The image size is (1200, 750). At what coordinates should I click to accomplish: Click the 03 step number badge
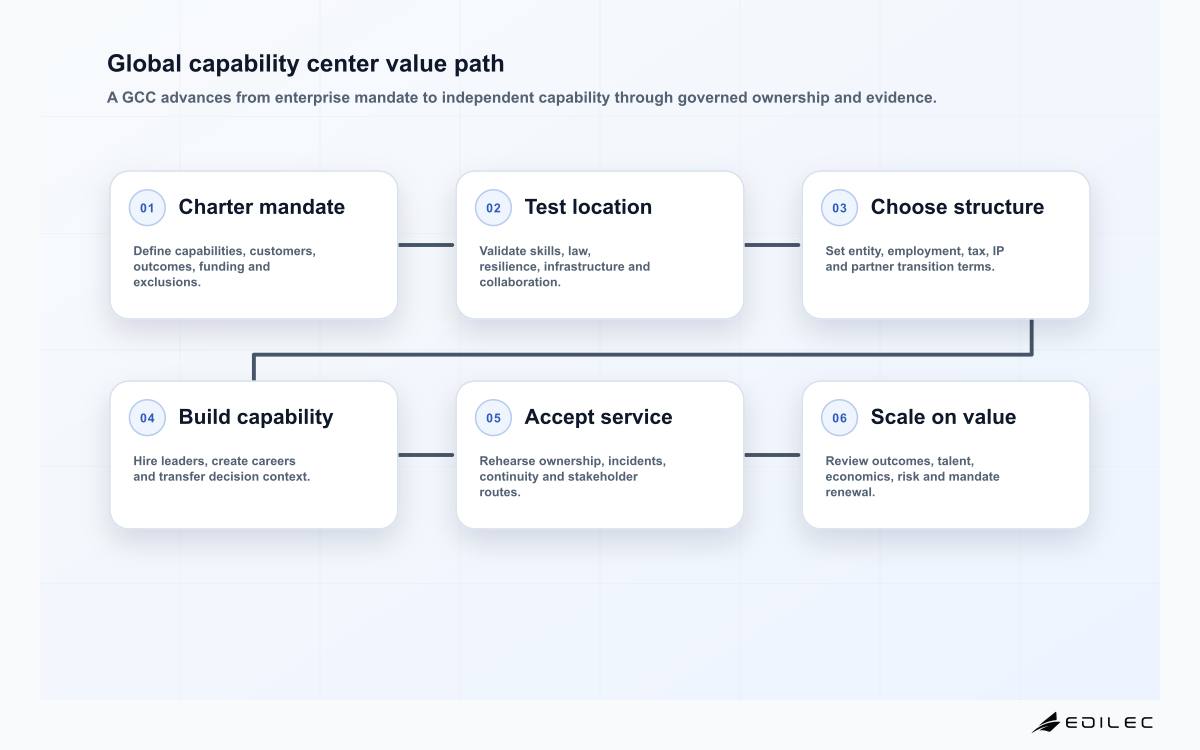click(839, 208)
